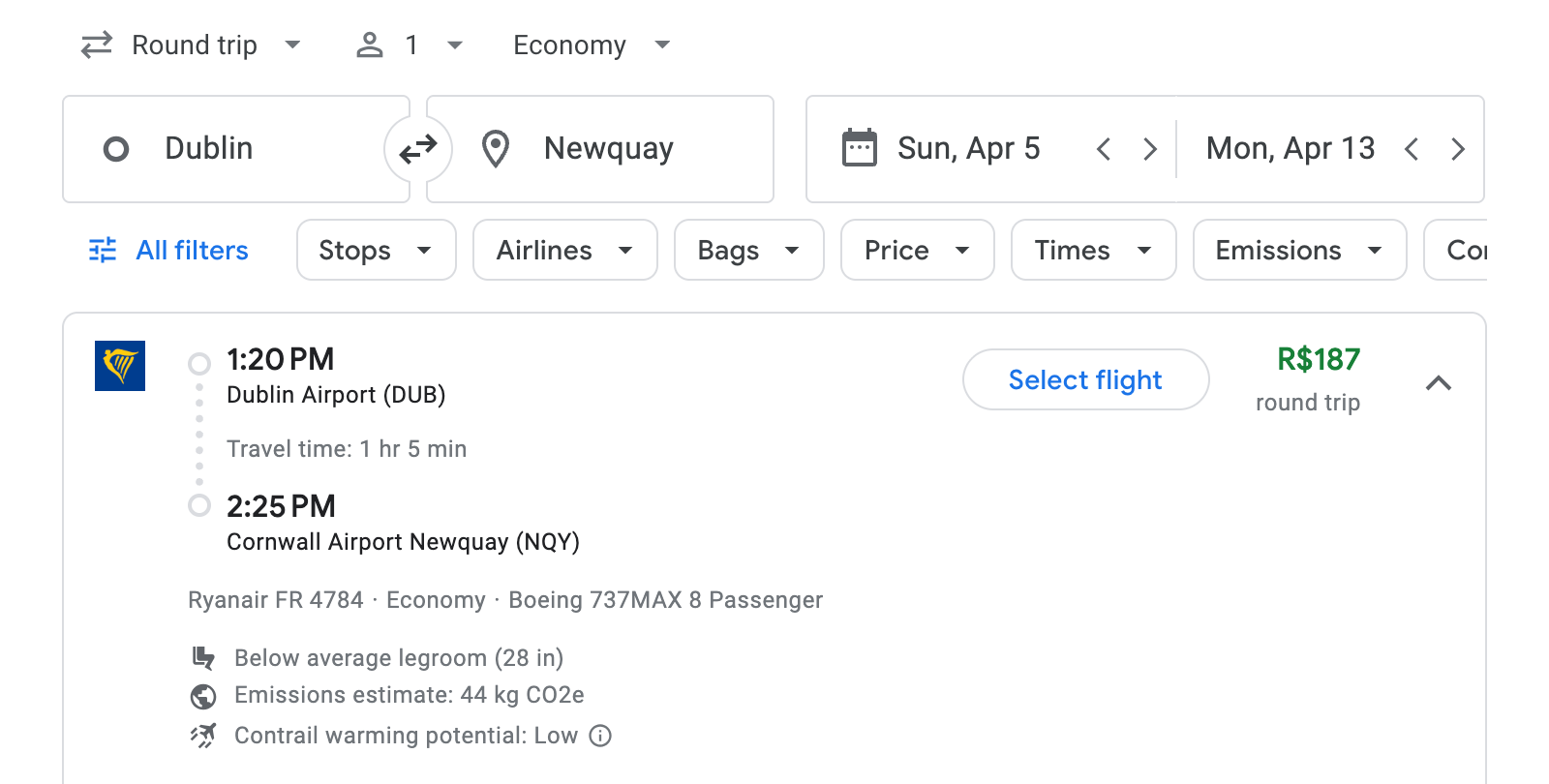Click the circle icon beside Dublin
This screenshot has height=784, width=1549.
(x=116, y=148)
